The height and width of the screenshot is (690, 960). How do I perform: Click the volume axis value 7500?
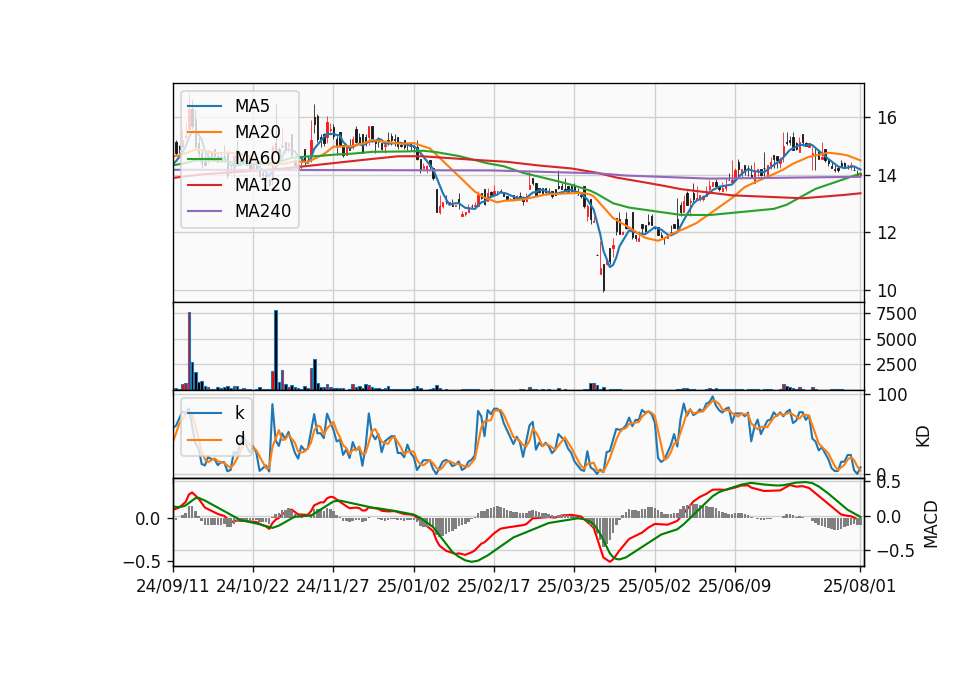(x=897, y=314)
